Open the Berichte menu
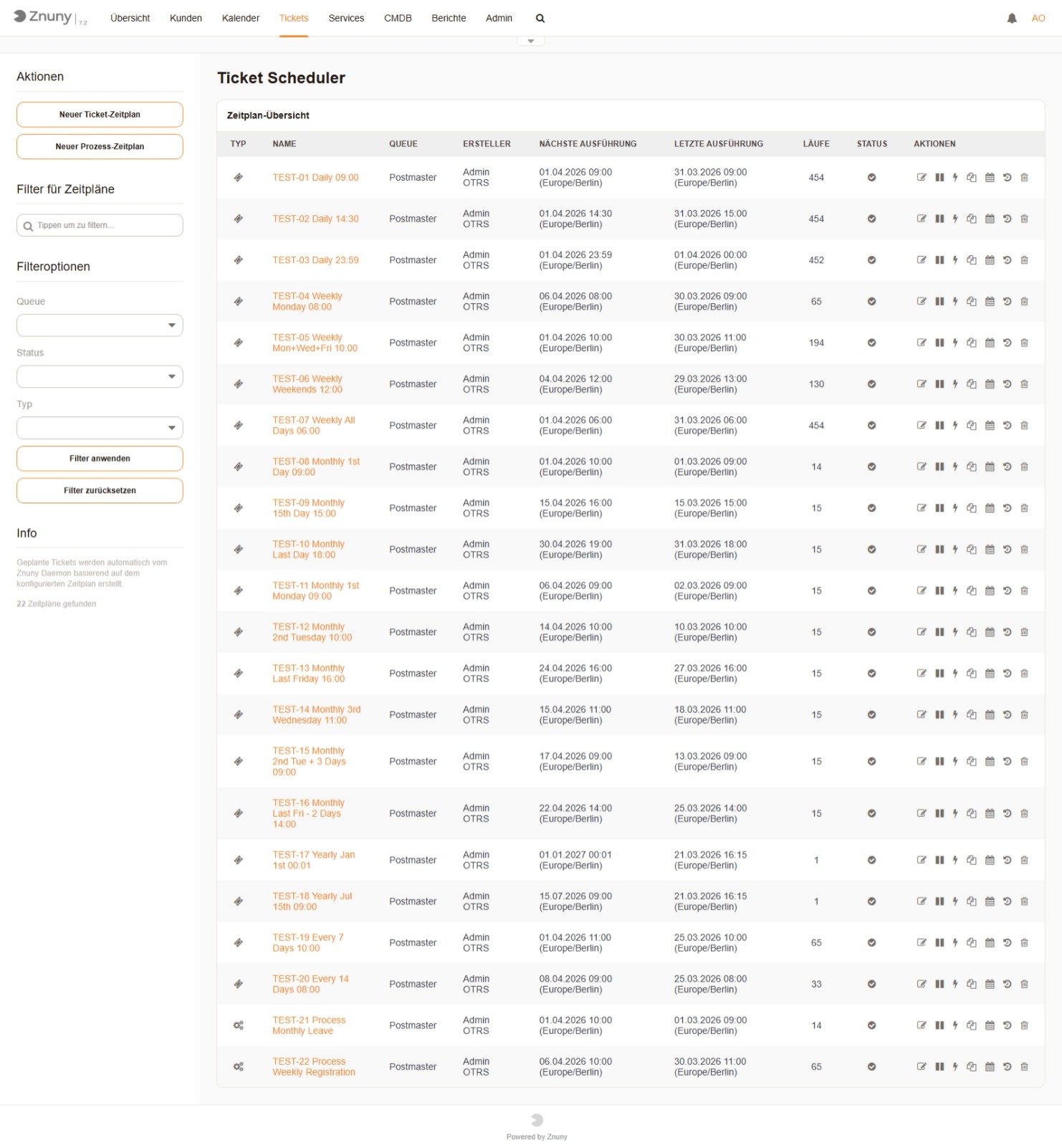Screen dimensions: 1062x1148 pos(449,19)
